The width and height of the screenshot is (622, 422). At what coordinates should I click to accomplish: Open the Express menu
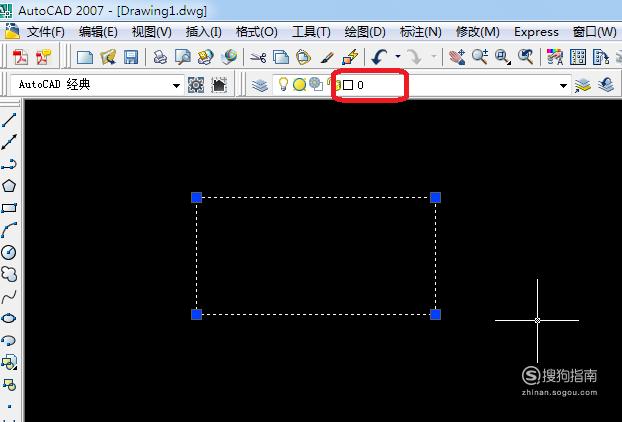[536, 32]
